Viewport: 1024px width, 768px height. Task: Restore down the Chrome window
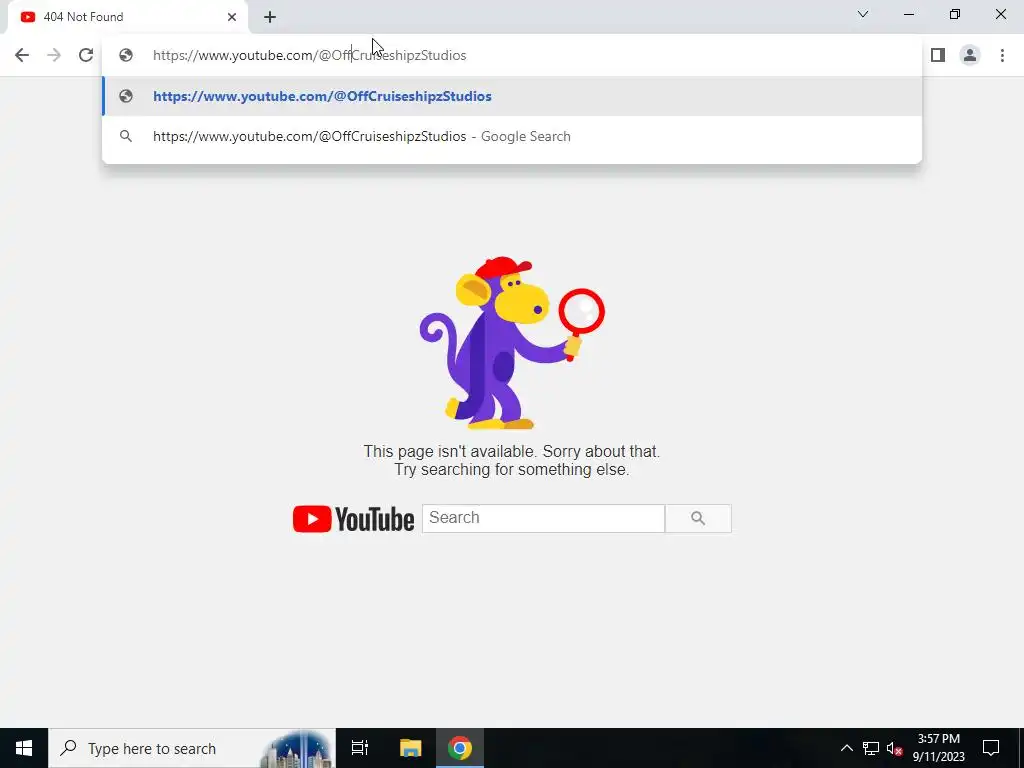tap(955, 14)
